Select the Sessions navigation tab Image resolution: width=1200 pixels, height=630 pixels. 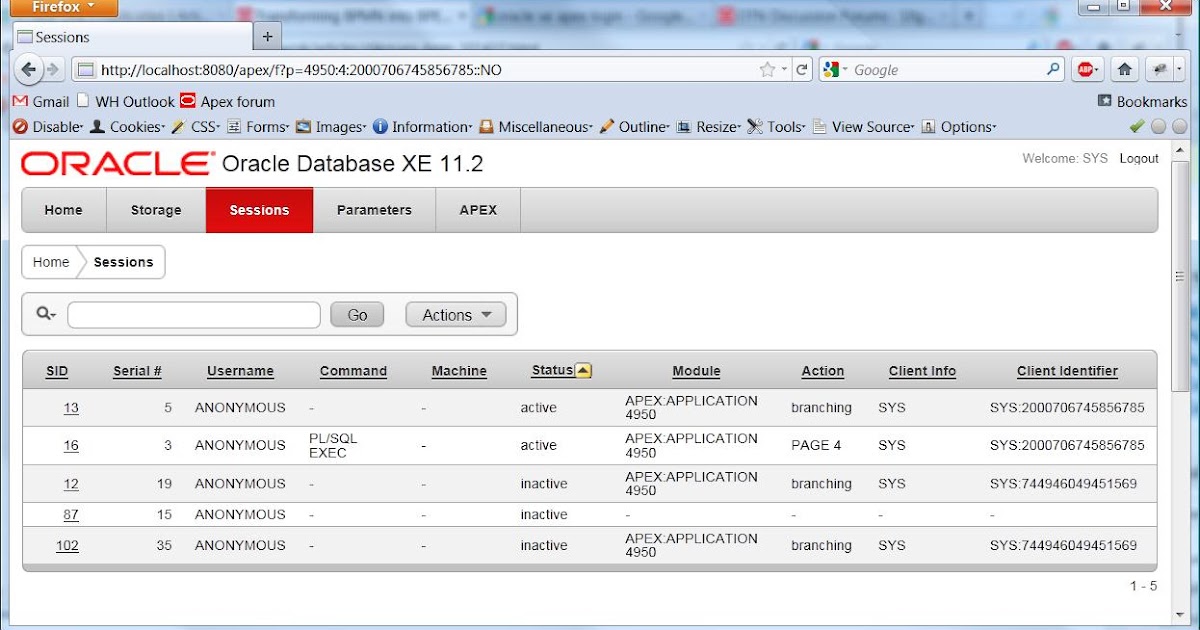click(x=259, y=210)
